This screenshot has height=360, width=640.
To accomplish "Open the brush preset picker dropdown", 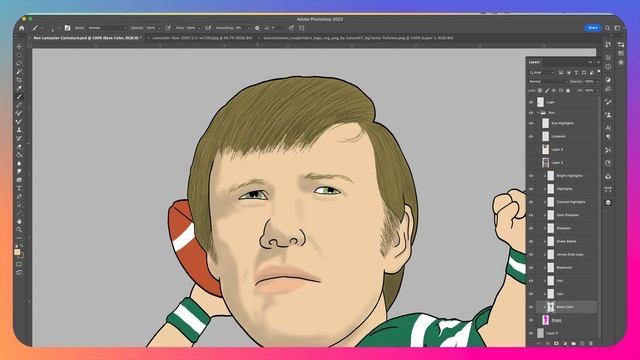I will tap(58, 28).
